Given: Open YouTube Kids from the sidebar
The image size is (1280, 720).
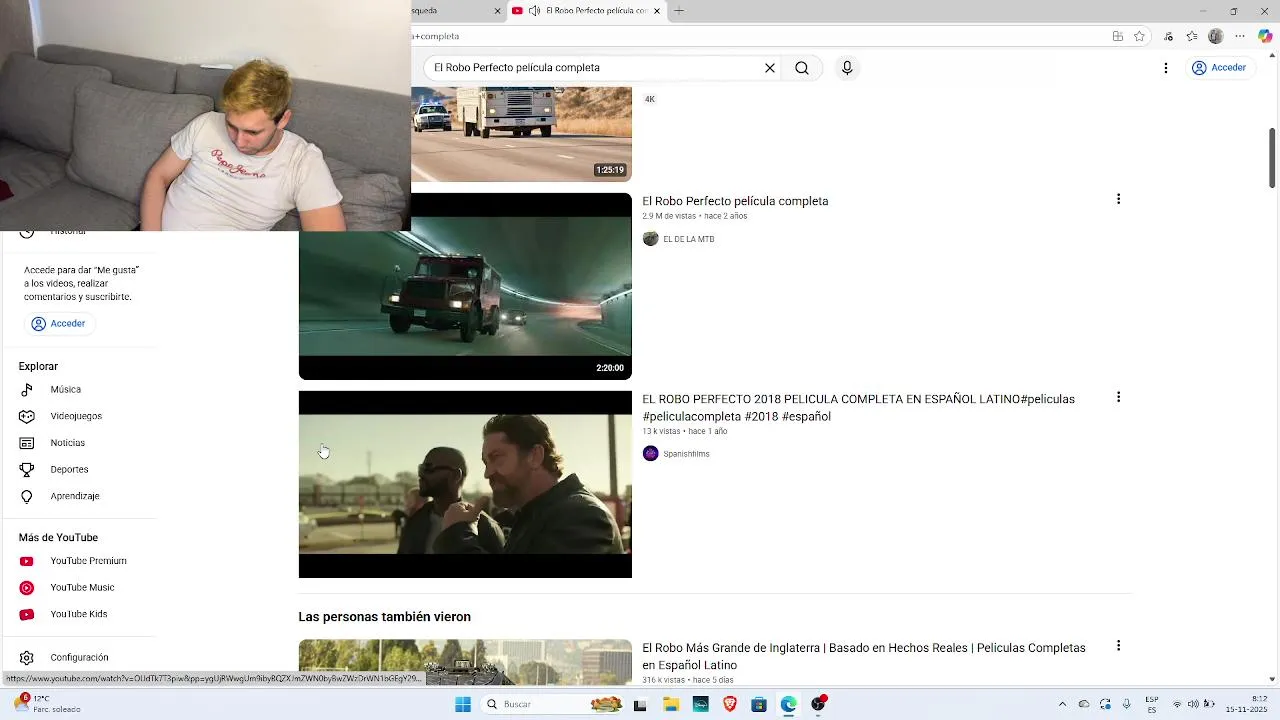Looking at the screenshot, I should [80, 614].
